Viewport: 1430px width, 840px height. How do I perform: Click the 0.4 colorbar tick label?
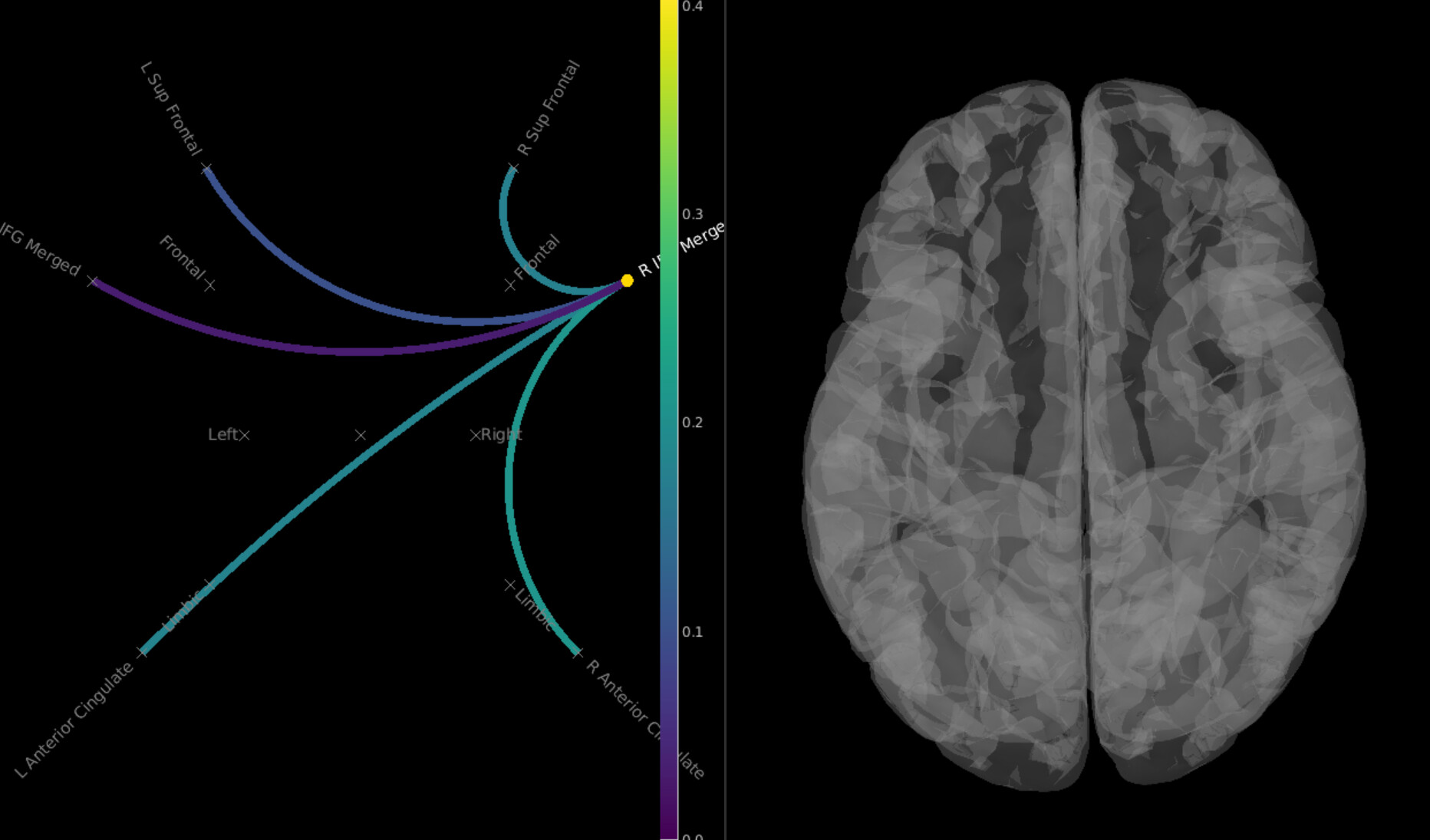tap(692, 6)
